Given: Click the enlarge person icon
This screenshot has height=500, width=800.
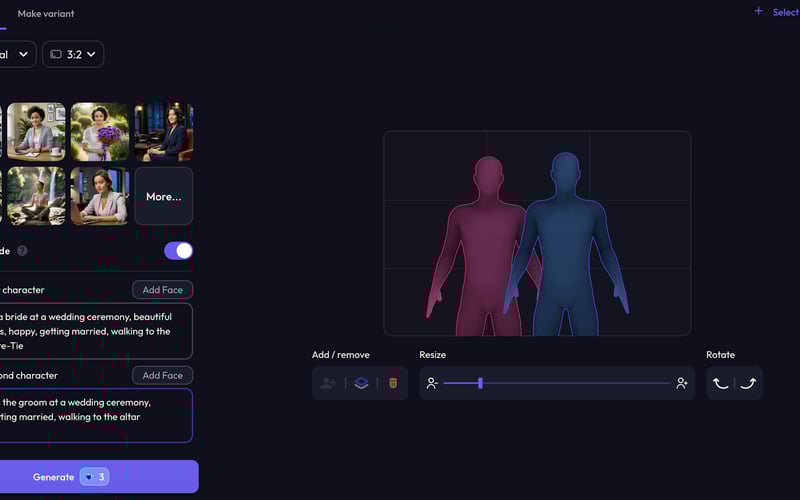Looking at the screenshot, I should coord(682,383).
